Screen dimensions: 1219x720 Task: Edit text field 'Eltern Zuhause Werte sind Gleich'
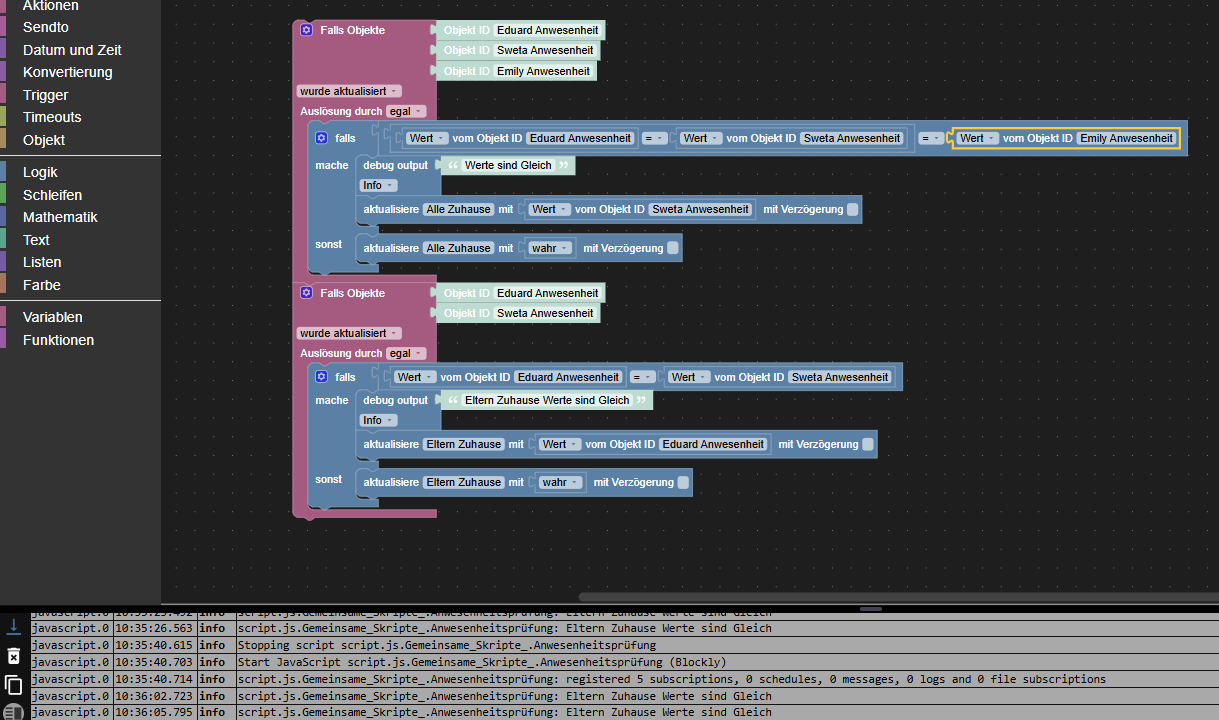tap(547, 400)
